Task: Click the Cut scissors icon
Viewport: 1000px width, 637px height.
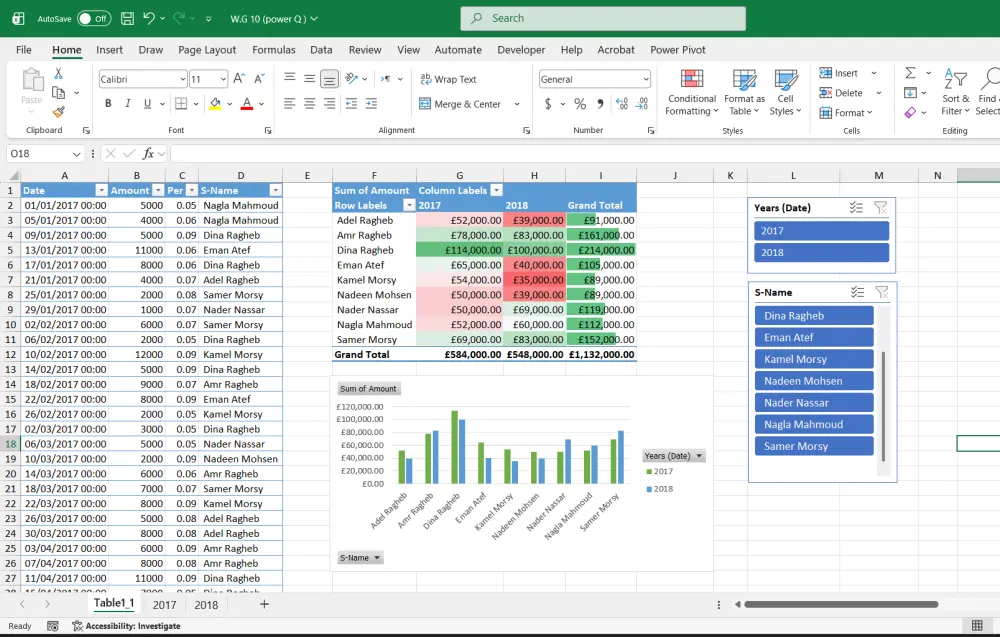Action: click(x=58, y=73)
